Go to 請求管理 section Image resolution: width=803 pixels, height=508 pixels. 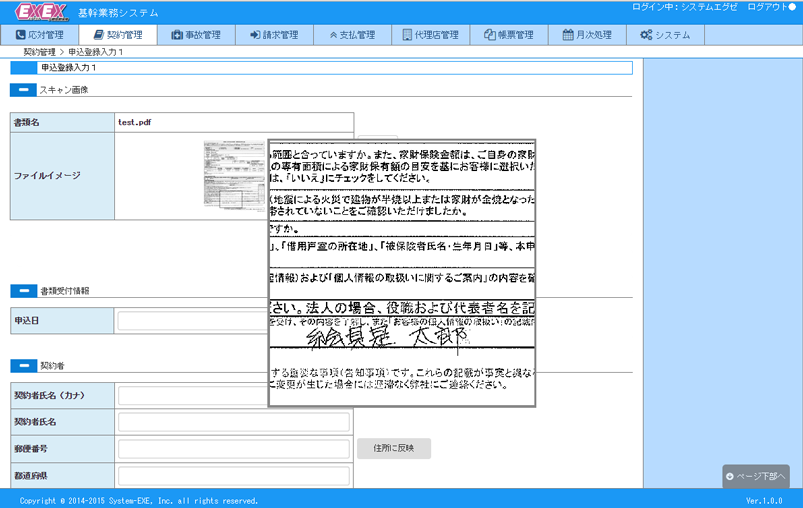[x=274, y=35]
